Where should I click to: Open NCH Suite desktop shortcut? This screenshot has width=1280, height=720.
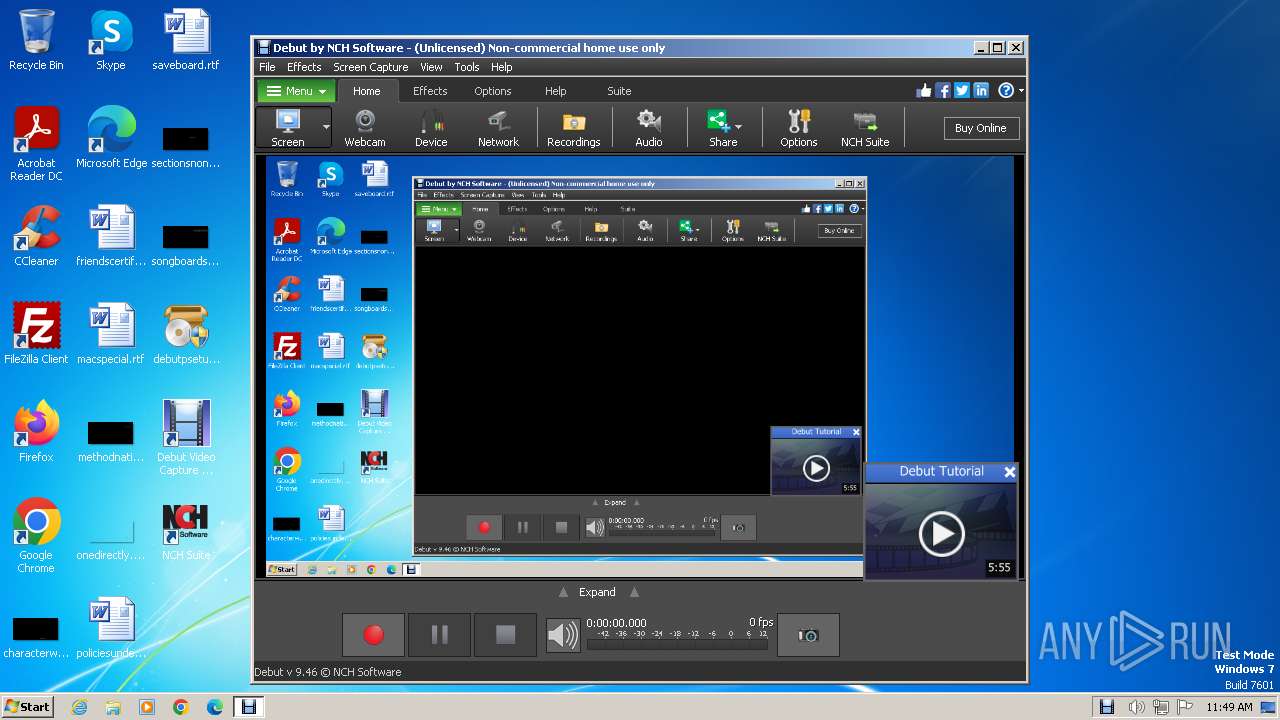[186, 530]
